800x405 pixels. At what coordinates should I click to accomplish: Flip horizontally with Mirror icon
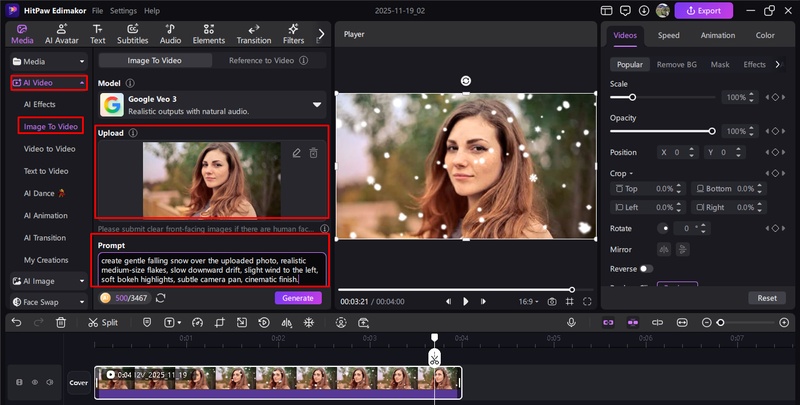tap(664, 249)
